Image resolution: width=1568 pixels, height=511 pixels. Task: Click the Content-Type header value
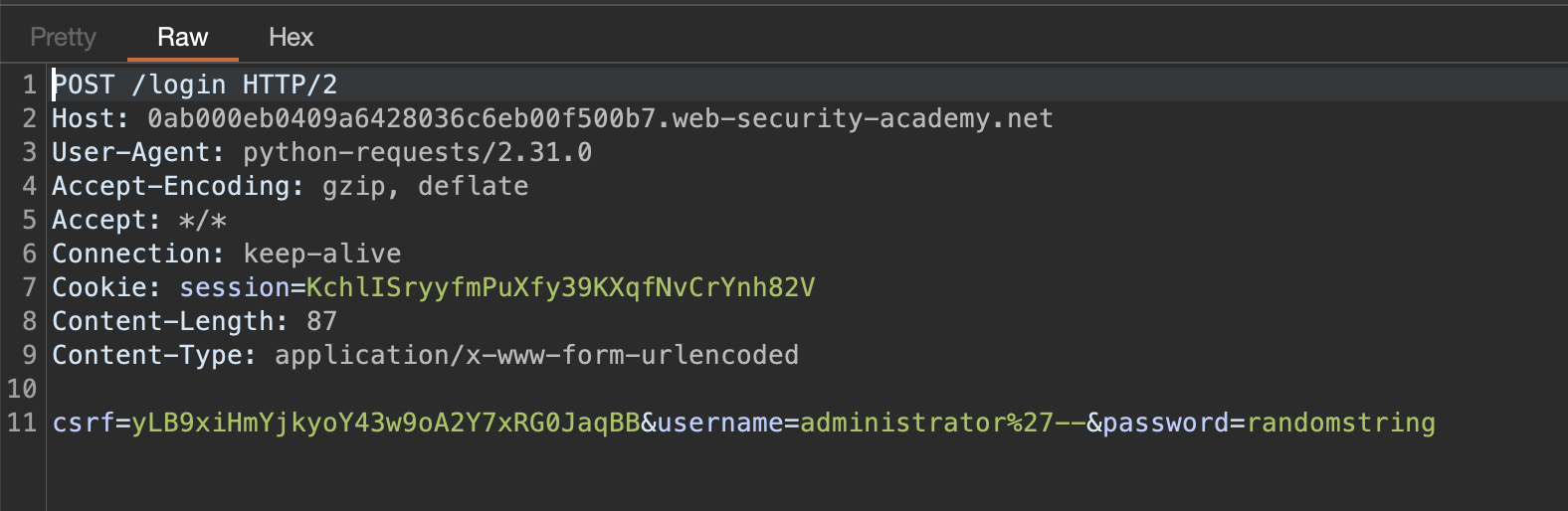pyautogui.click(x=537, y=355)
